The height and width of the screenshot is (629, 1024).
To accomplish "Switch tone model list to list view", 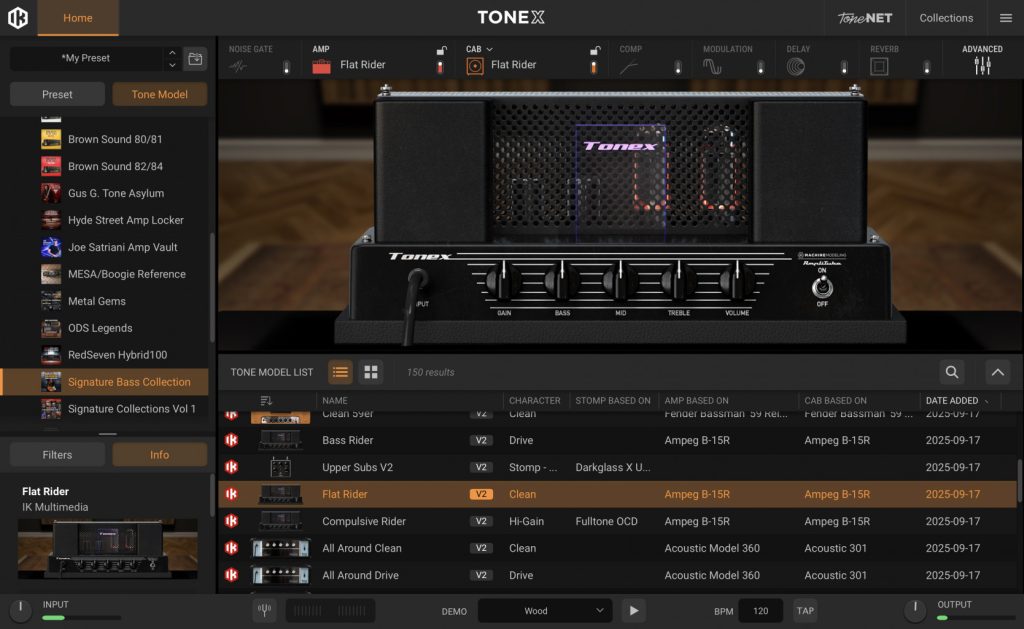I will pos(340,372).
